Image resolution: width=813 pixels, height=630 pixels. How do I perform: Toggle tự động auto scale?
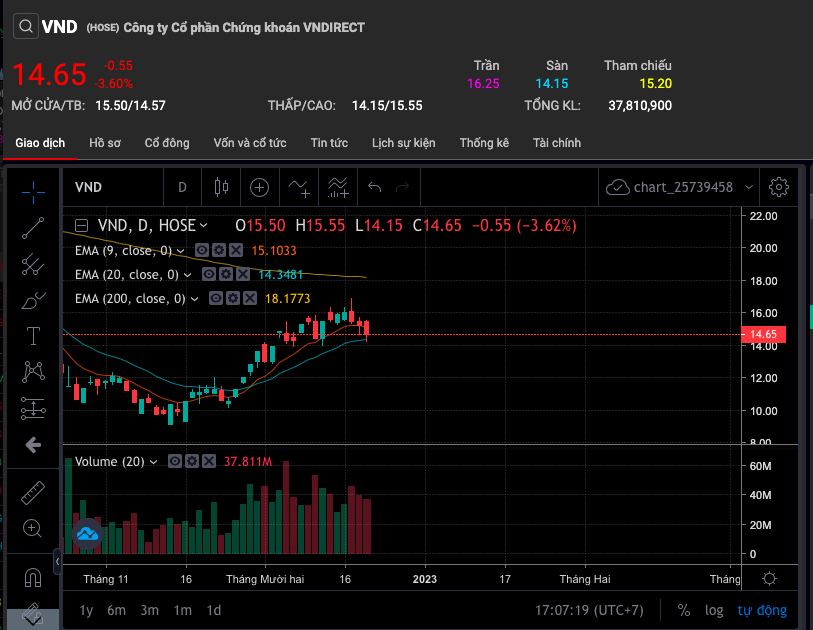point(762,610)
